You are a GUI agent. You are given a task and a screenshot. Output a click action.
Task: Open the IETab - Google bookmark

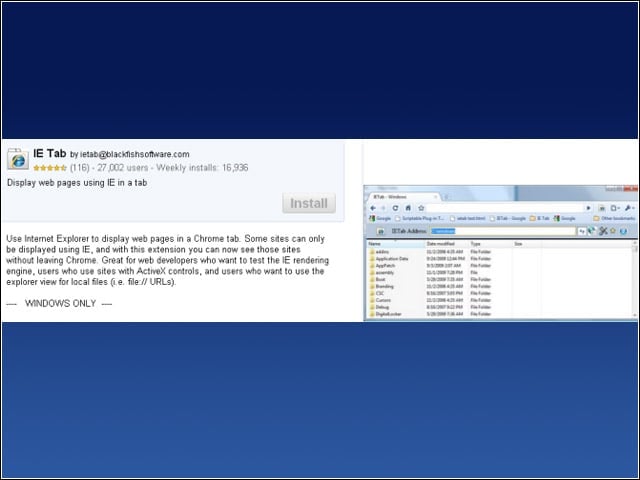[x=508, y=218]
